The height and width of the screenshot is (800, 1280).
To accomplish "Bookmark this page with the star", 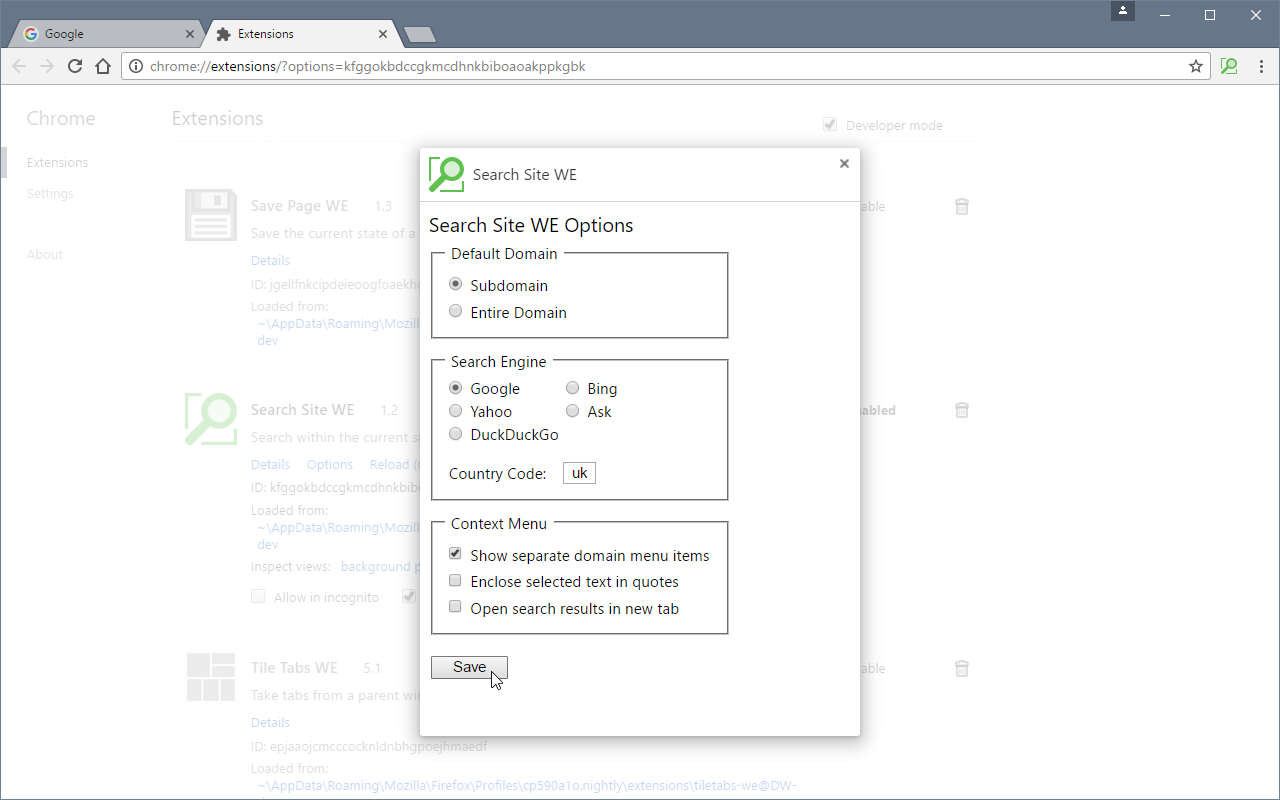I will tap(1195, 66).
